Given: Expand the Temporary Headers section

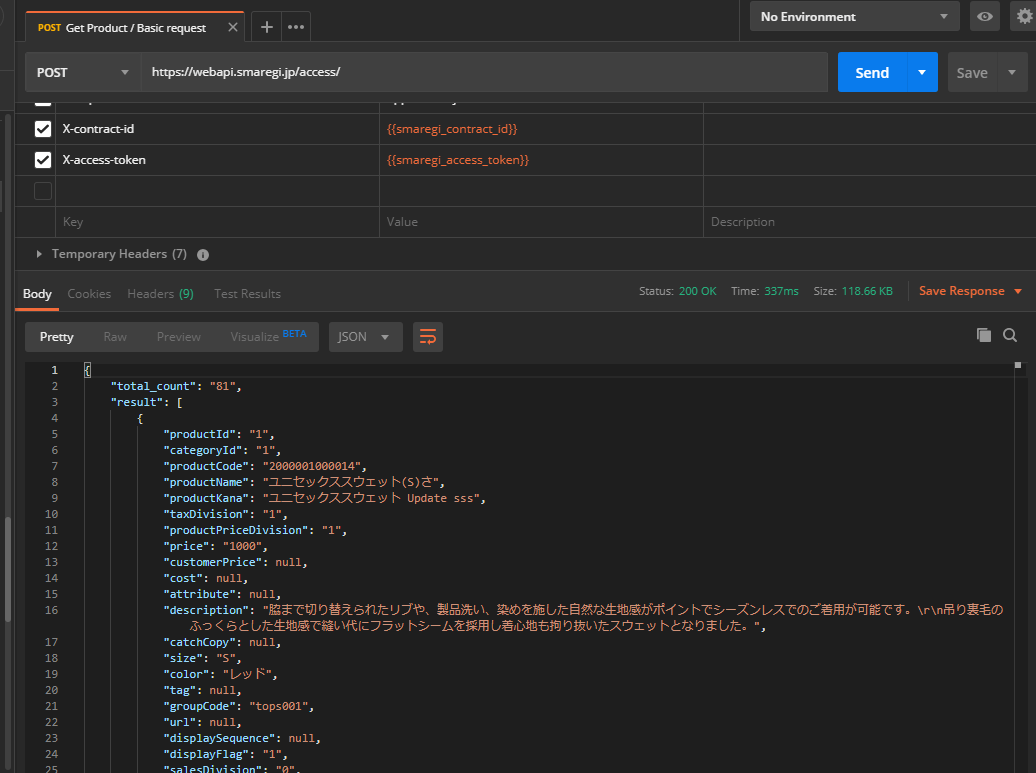Looking at the screenshot, I should click(39, 254).
